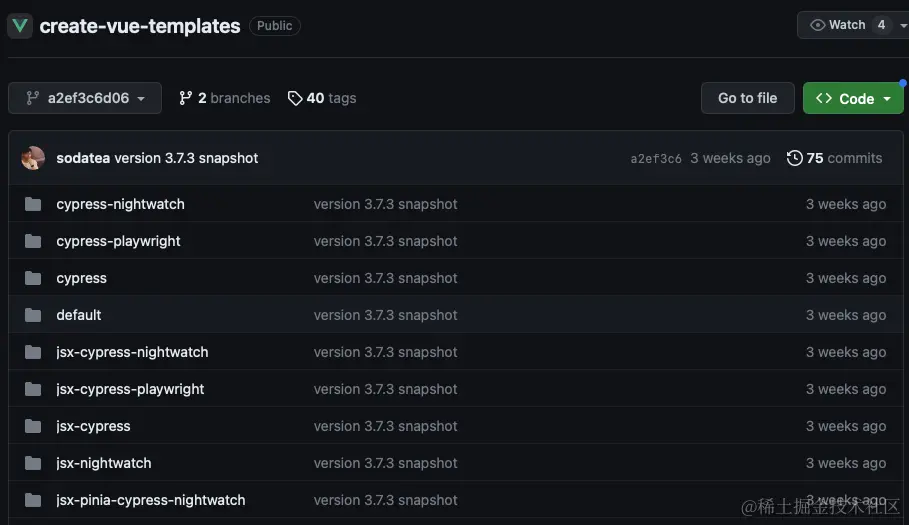909x525 pixels.
Task: Click the sodatea user avatar
Action: (x=33, y=158)
